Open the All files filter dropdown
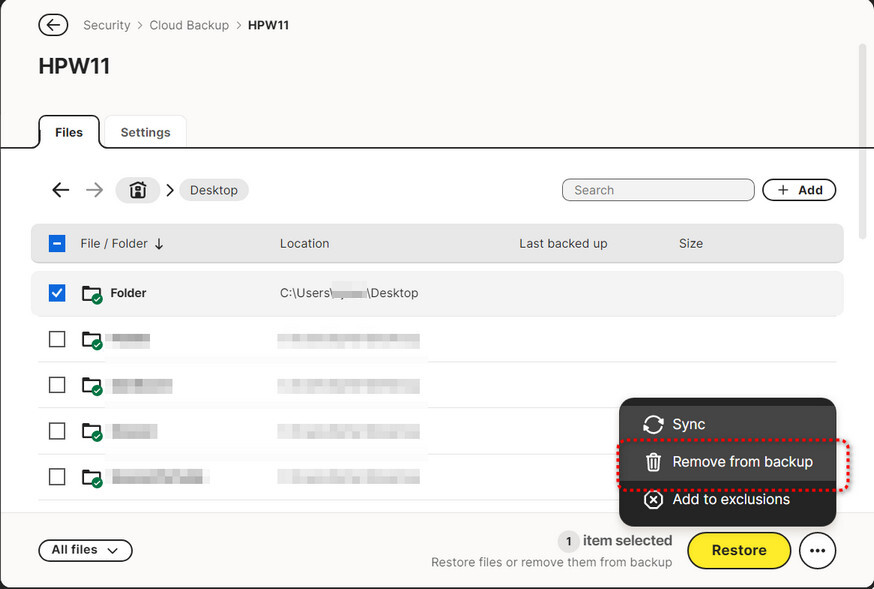Image resolution: width=874 pixels, height=589 pixels. pyautogui.click(x=85, y=550)
